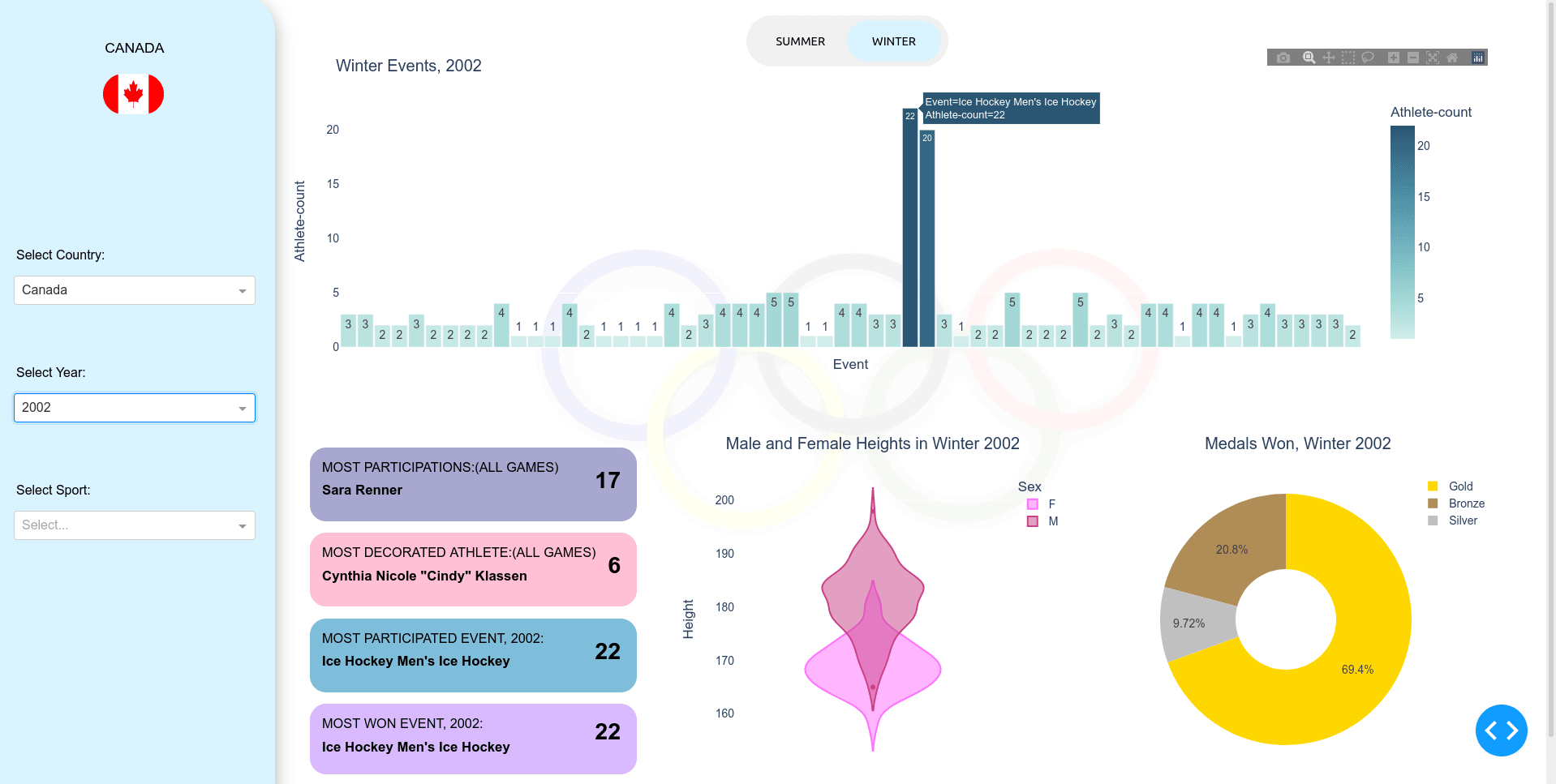The width and height of the screenshot is (1556, 784).
Task: Toggle the Gold legend entry
Action: (x=1450, y=486)
